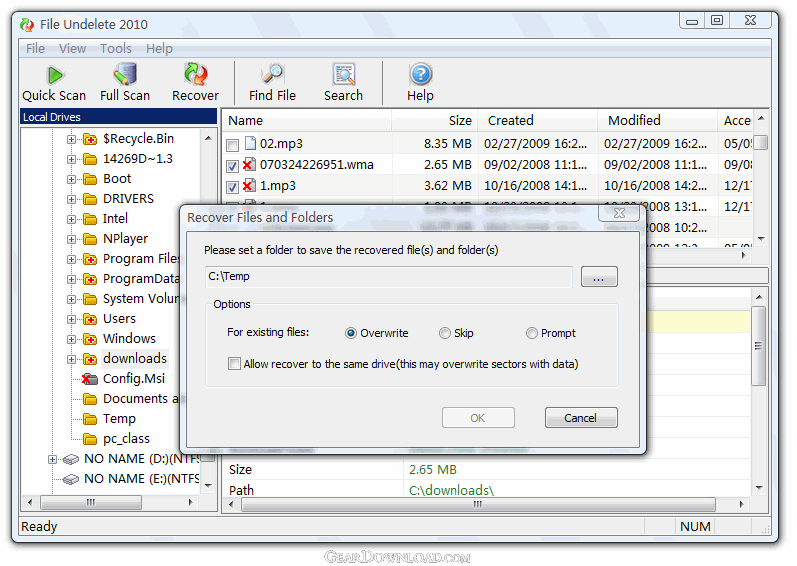Open the File menu
Screen dimensions: 797x566
(35, 49)
